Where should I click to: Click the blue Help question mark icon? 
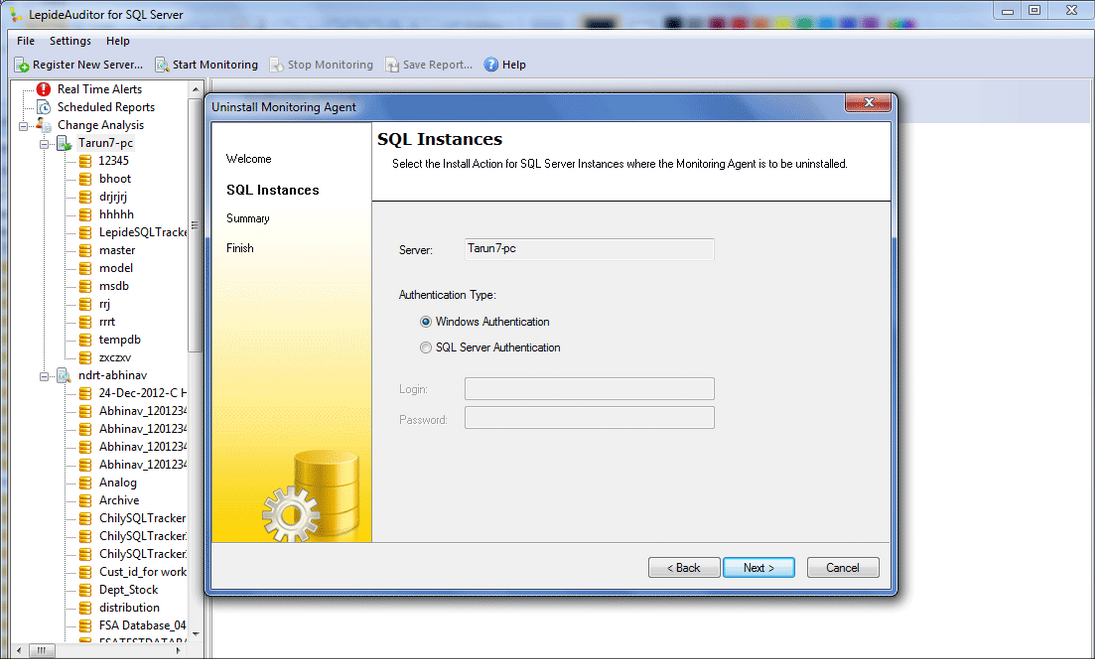pyautogui.click(x=491, y=64)
